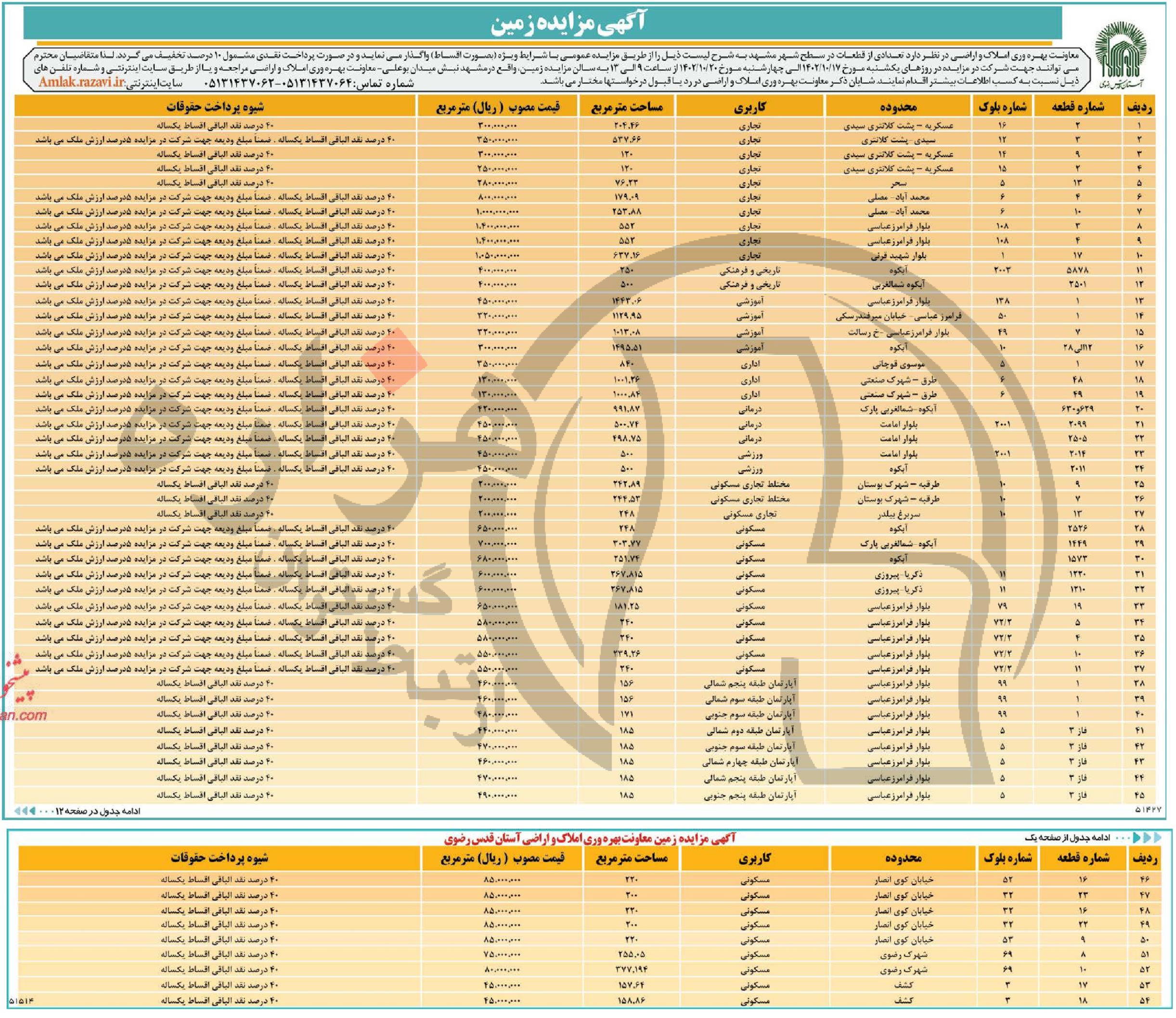Click the area value "۳۴۲.۸۹"

click(x=626, y=484)
